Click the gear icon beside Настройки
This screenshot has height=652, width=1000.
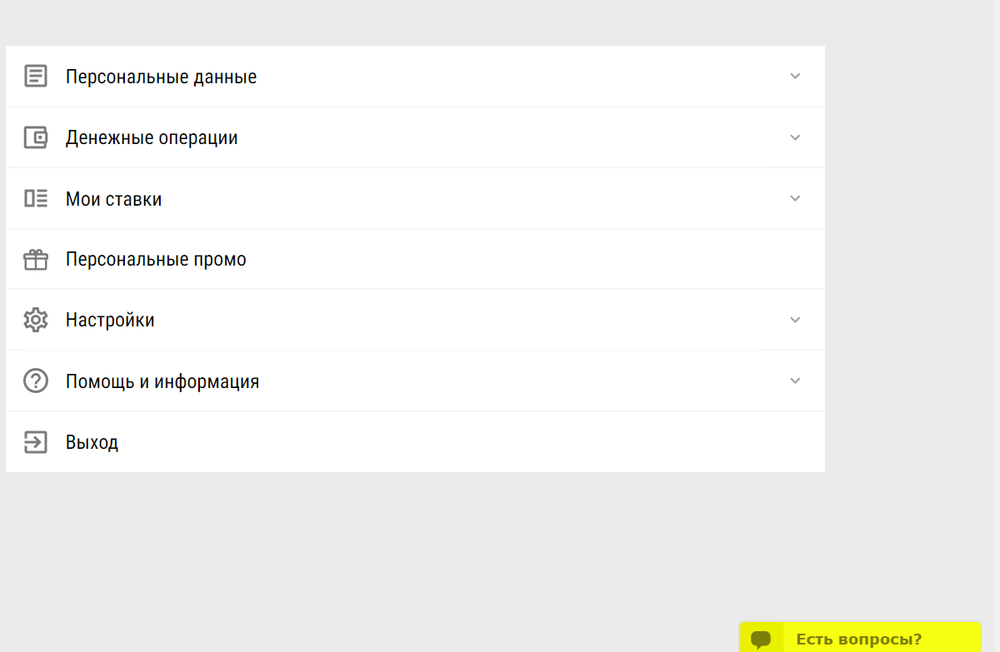pyautogui.click(x=36, y=320)
